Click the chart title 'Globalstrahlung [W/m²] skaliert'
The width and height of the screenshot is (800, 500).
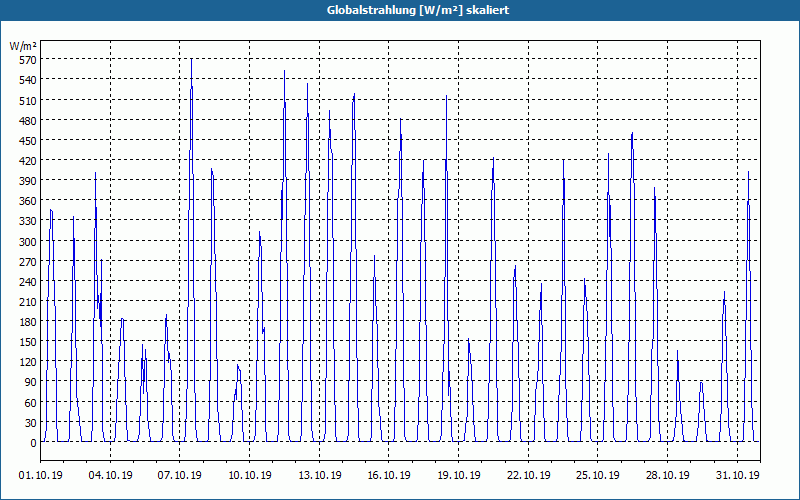(x=418, y=10)
